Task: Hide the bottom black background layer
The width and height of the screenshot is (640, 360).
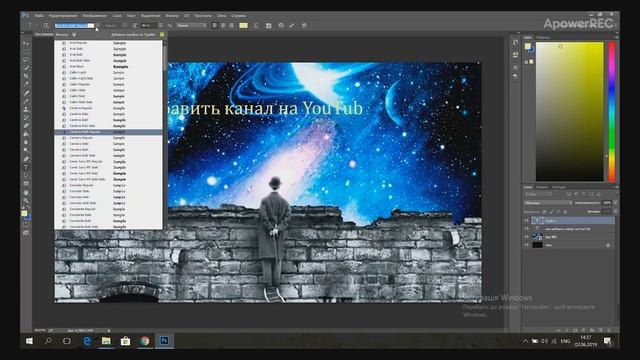Action: point(527,245)
